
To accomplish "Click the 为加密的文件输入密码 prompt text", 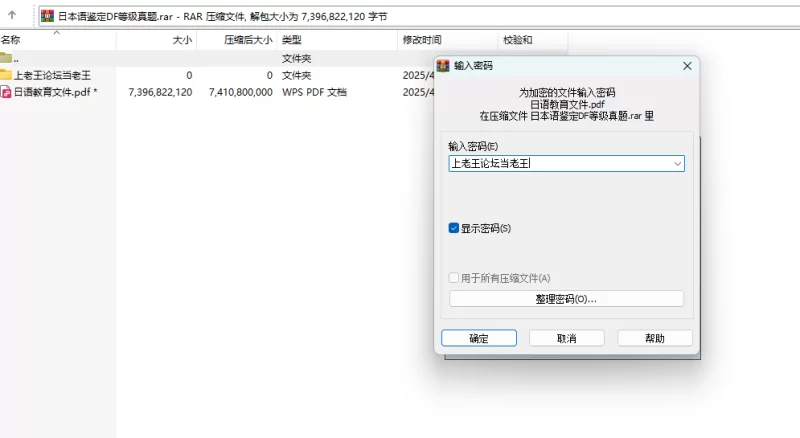I will 567,92.
